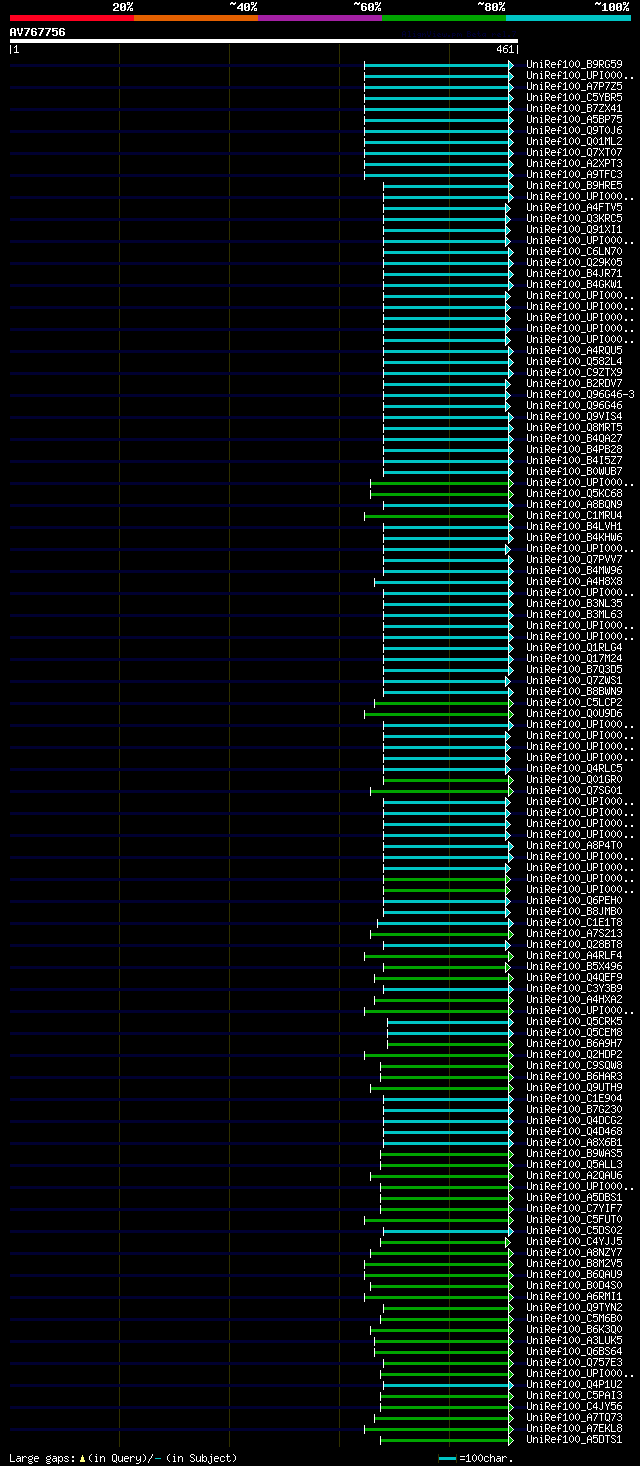Image resolution: width=640 pixels, height=1466 pixels.
Task: Select UniRef100_Q7SG01 entry
Action: (573, 791)
